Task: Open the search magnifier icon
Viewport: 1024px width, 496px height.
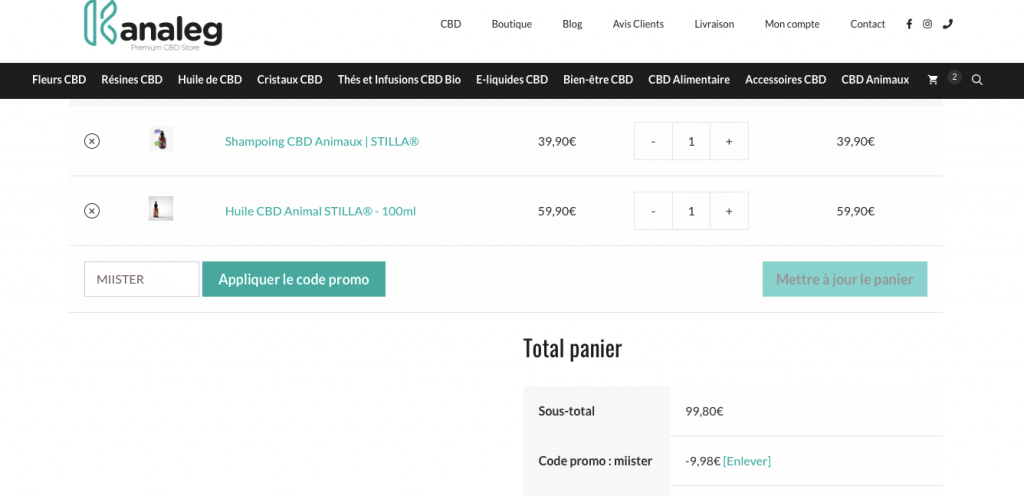Action: pyautogui.click(x=977, y=80)
